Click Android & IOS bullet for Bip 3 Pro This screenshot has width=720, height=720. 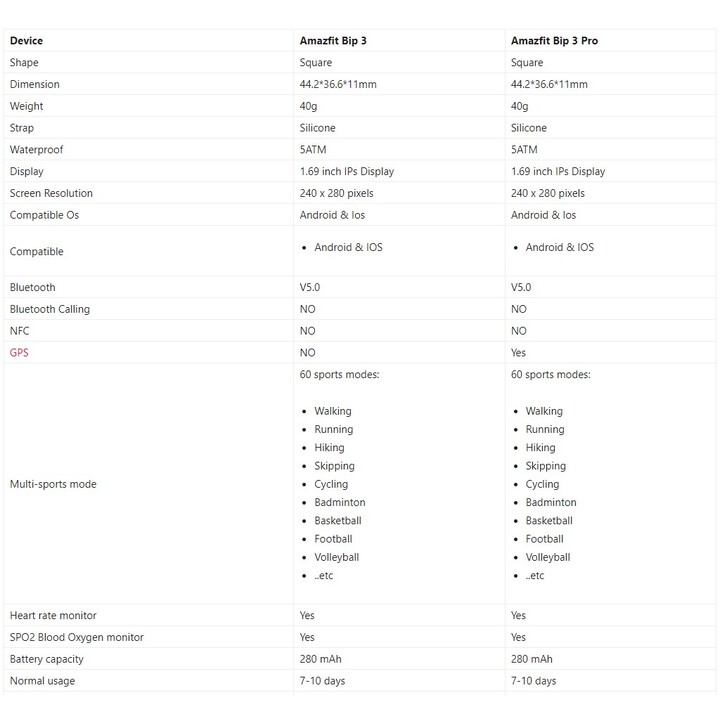coord(560,247)
